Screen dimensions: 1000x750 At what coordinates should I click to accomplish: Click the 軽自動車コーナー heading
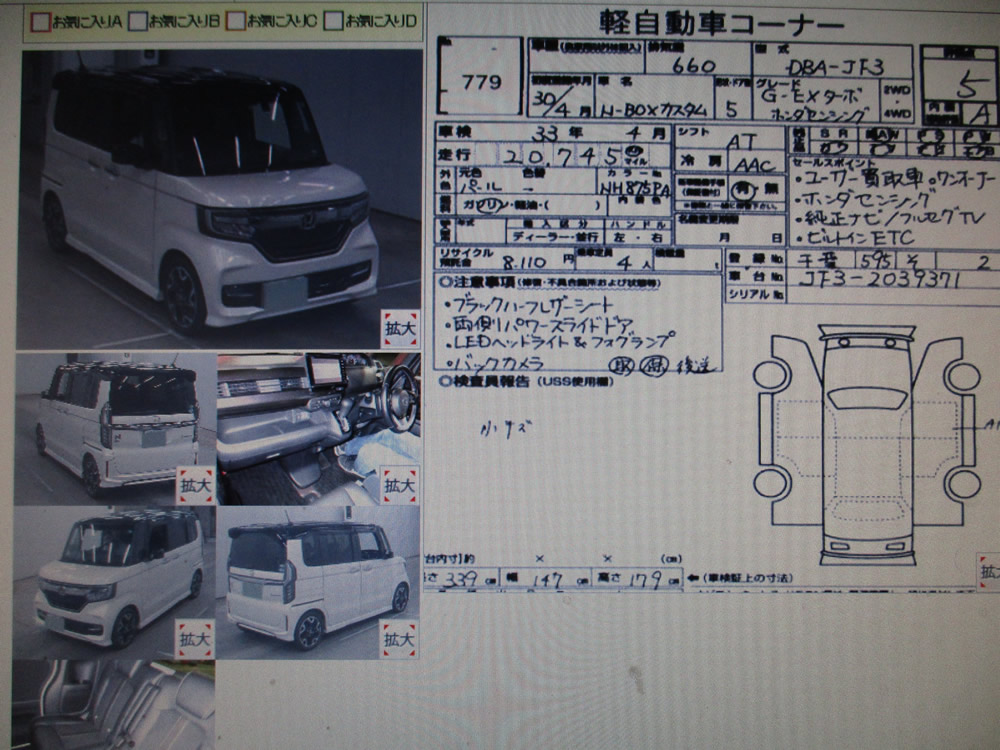721,23
